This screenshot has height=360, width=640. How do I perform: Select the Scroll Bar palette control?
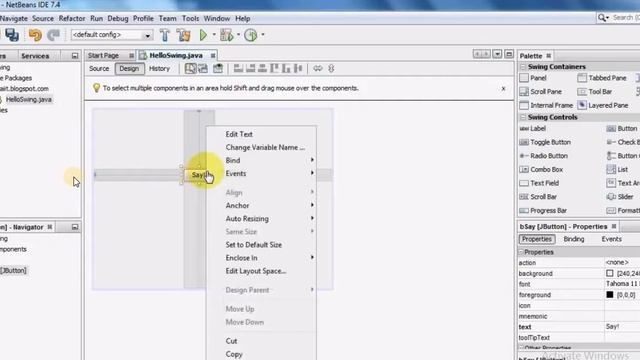(538, 197)
